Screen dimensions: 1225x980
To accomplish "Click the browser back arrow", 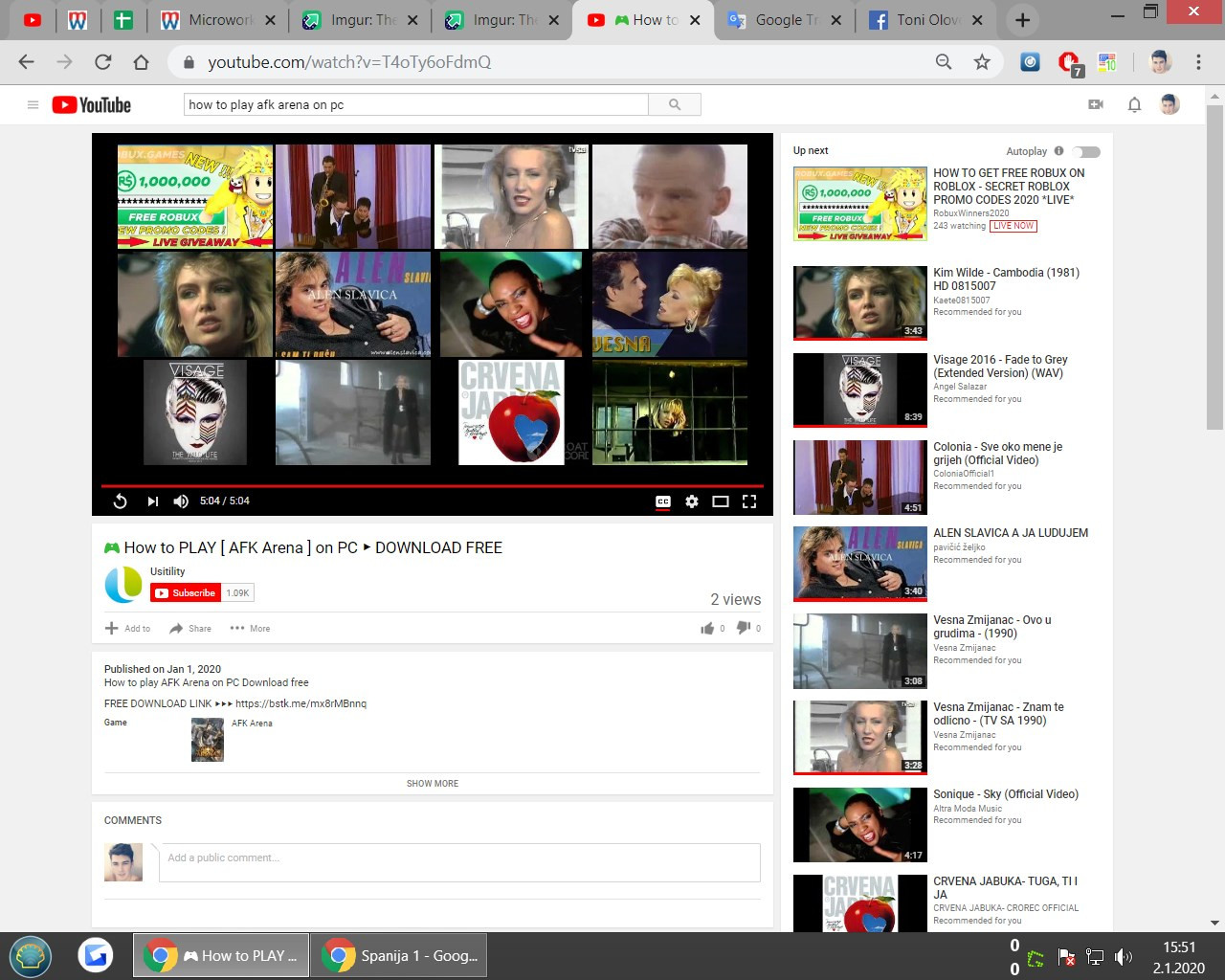I will click(x=27, y=62).
